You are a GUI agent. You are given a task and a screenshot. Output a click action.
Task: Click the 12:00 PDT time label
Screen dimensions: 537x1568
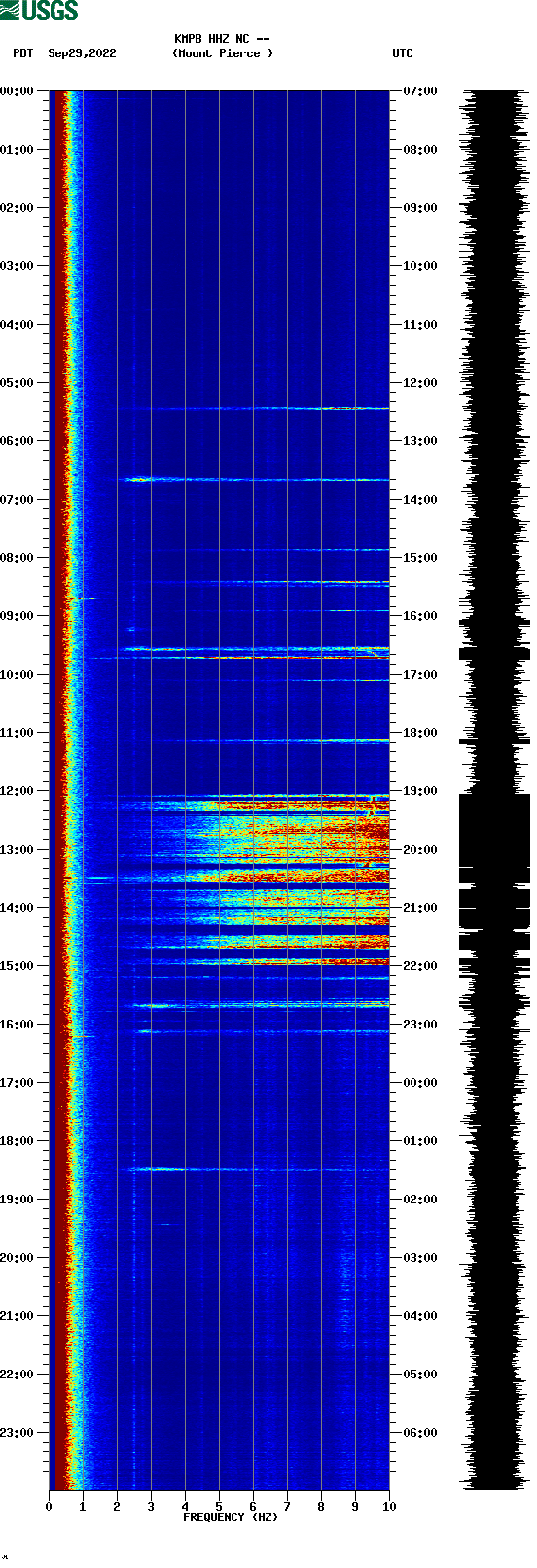(18, 791)
